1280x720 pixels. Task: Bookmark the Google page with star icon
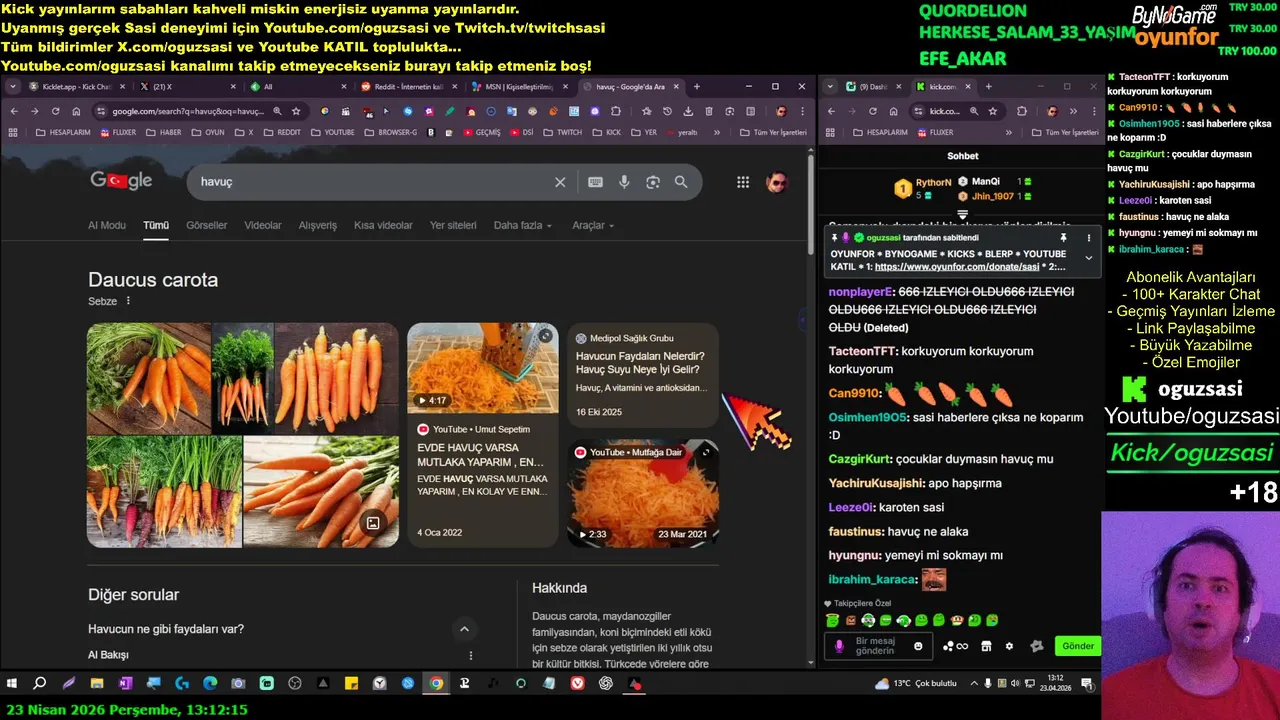click(x=296, y=111)
